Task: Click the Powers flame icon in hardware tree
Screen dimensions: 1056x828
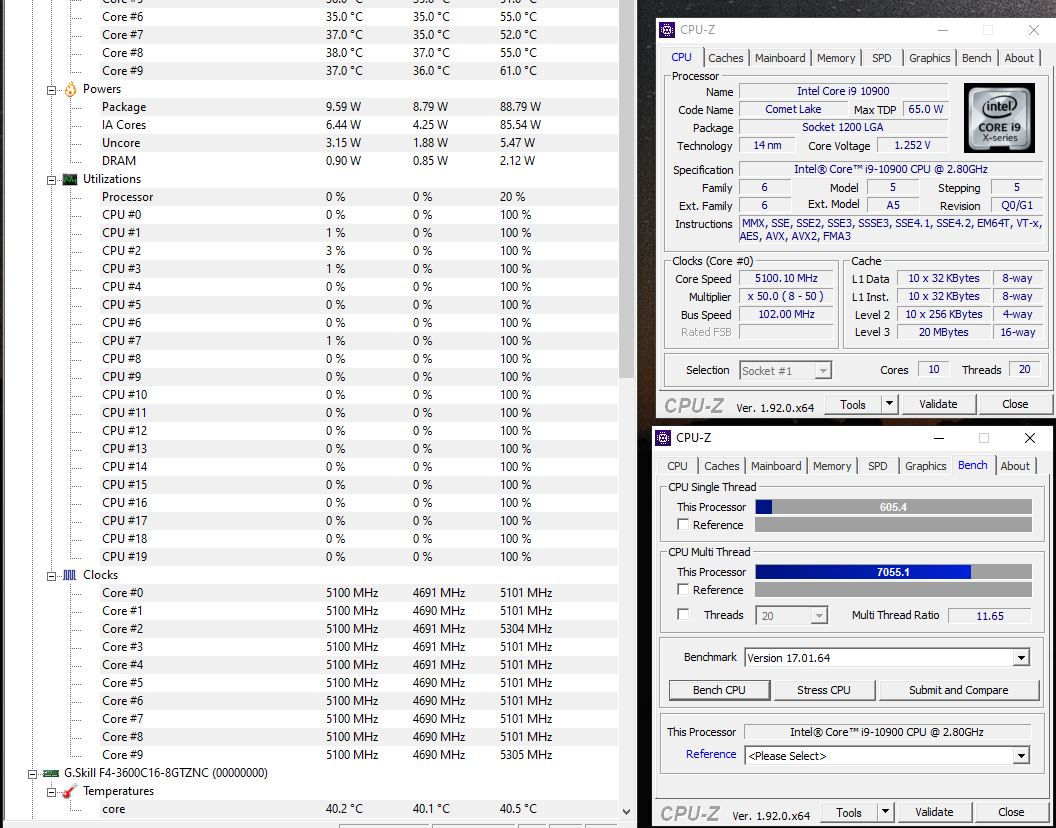Action: 71,89
